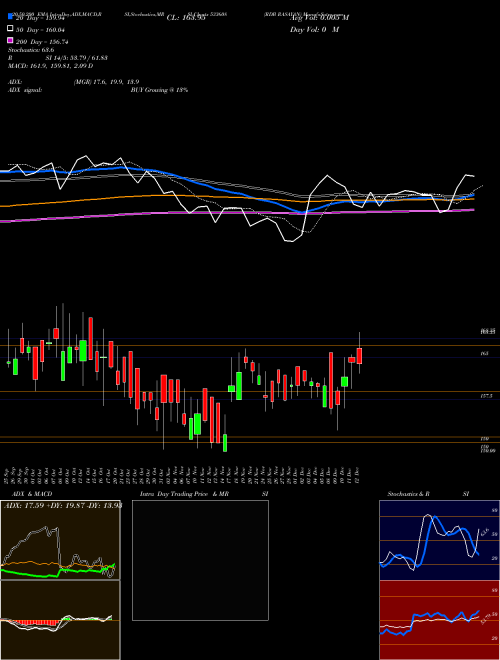Click the 'Intra Day Trading Price & MR' panel title
The height and width of the screenshot is (660, 500).
[184, 494]
